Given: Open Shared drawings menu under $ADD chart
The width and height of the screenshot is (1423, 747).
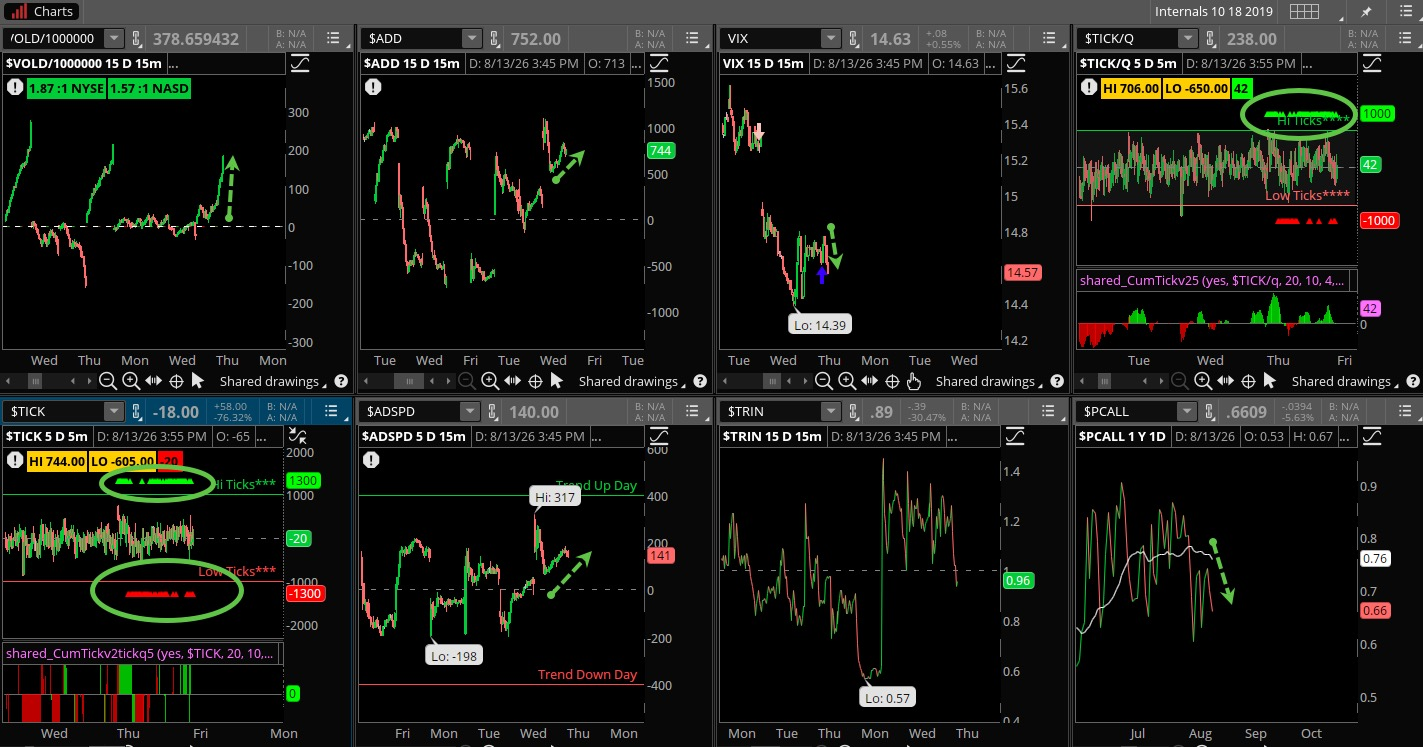Looking at the screenshot, I should point(634,381).
